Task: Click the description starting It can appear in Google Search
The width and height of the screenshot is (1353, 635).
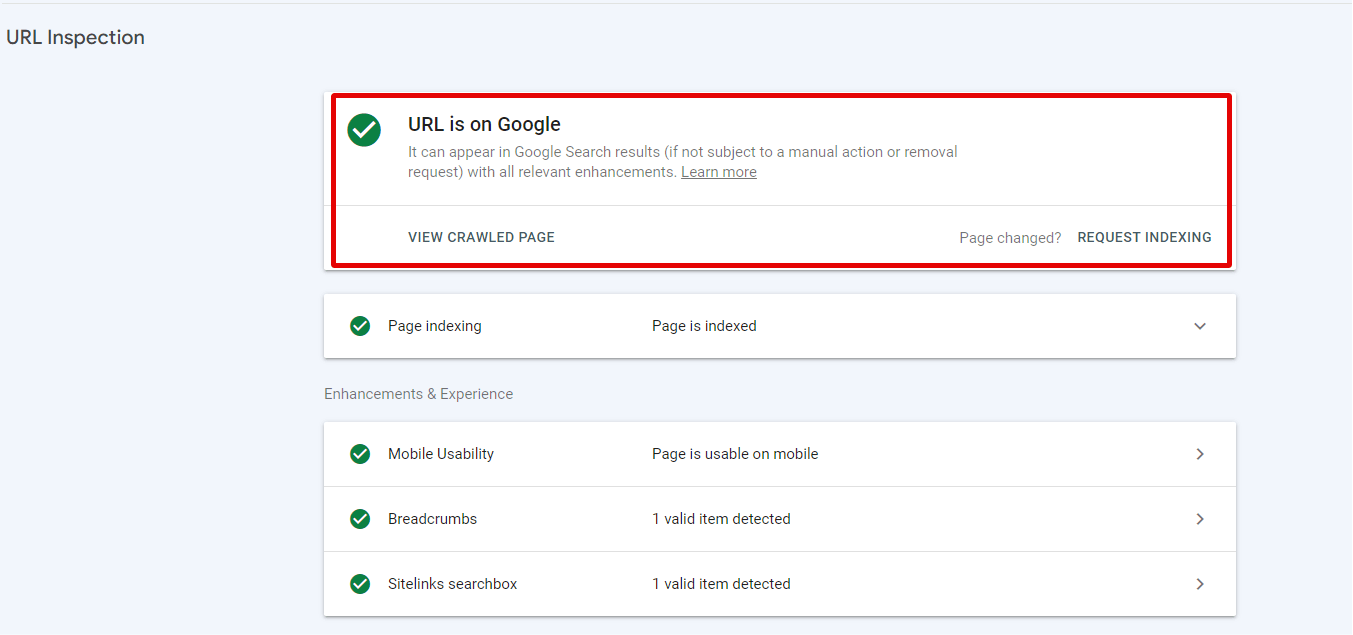Action: [683, 162]
